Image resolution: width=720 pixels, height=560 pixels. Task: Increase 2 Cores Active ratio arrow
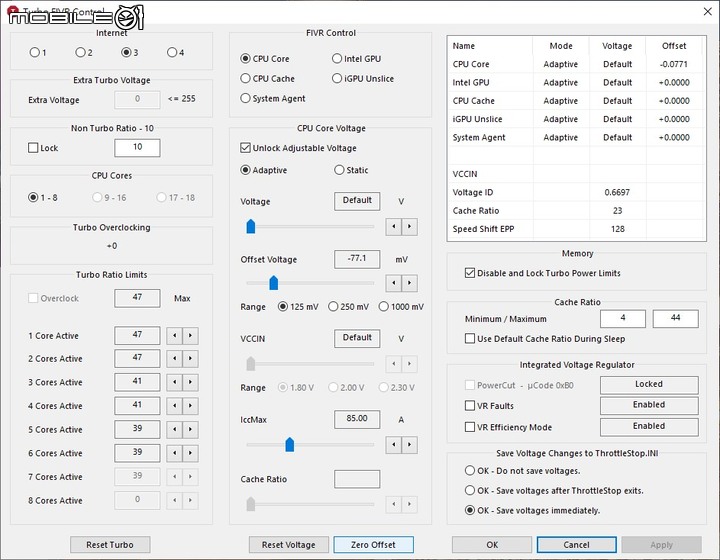pyautogui.click(x=190, y=358)
